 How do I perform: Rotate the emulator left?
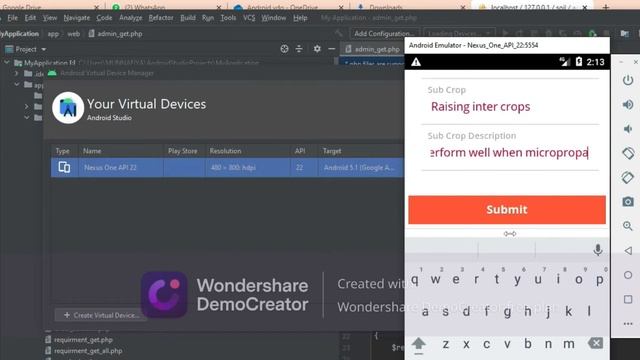coord(628,153)
